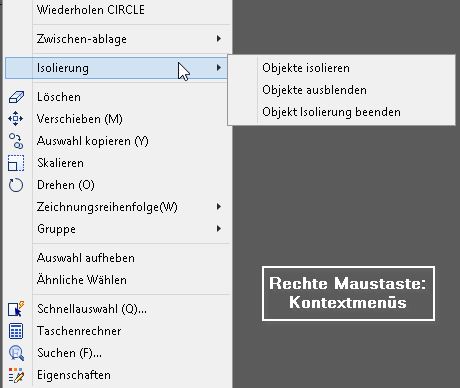Expand the Zwischen-ablage submenu arrow

pos(219,39)
